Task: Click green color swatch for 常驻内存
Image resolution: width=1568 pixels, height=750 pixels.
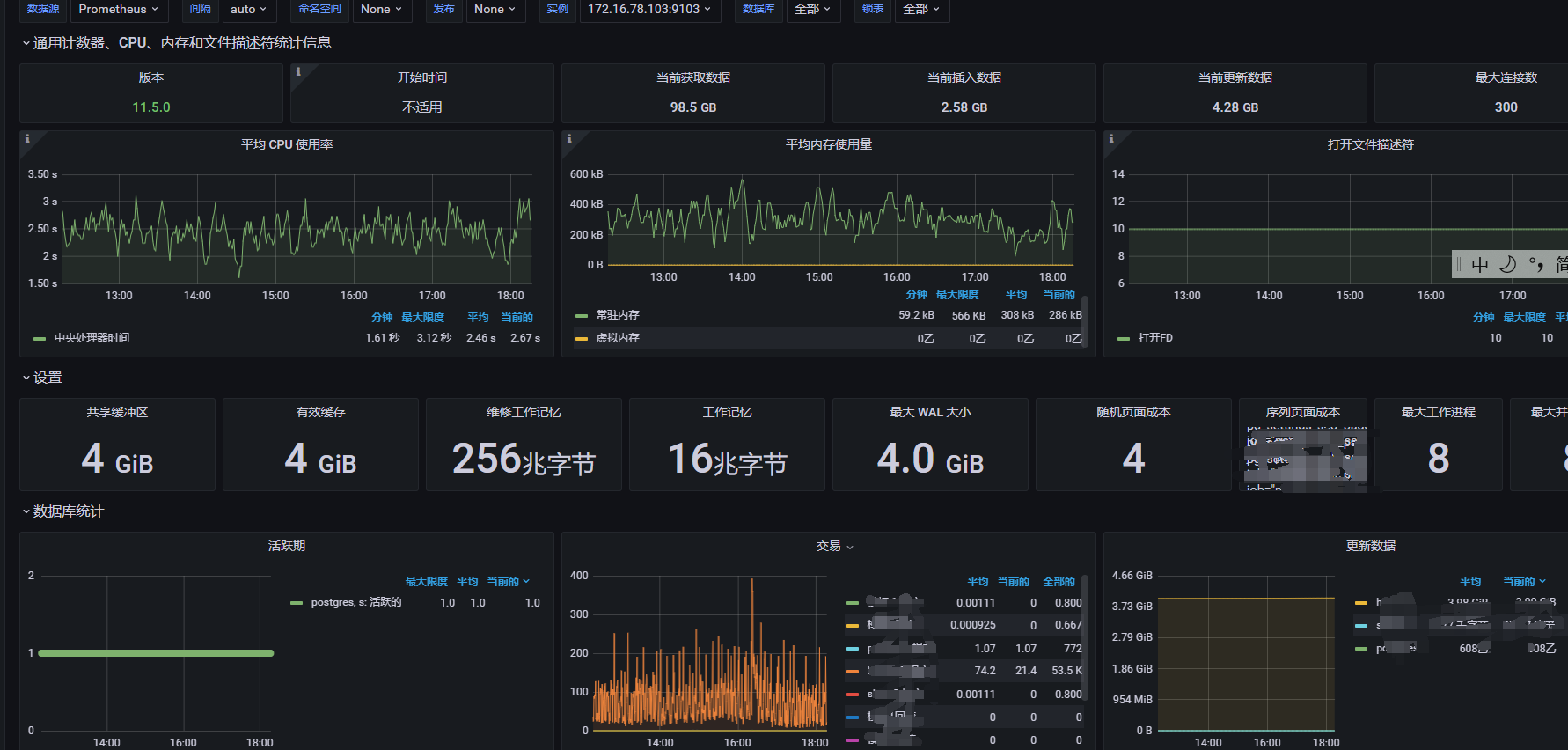Action: 582,315
